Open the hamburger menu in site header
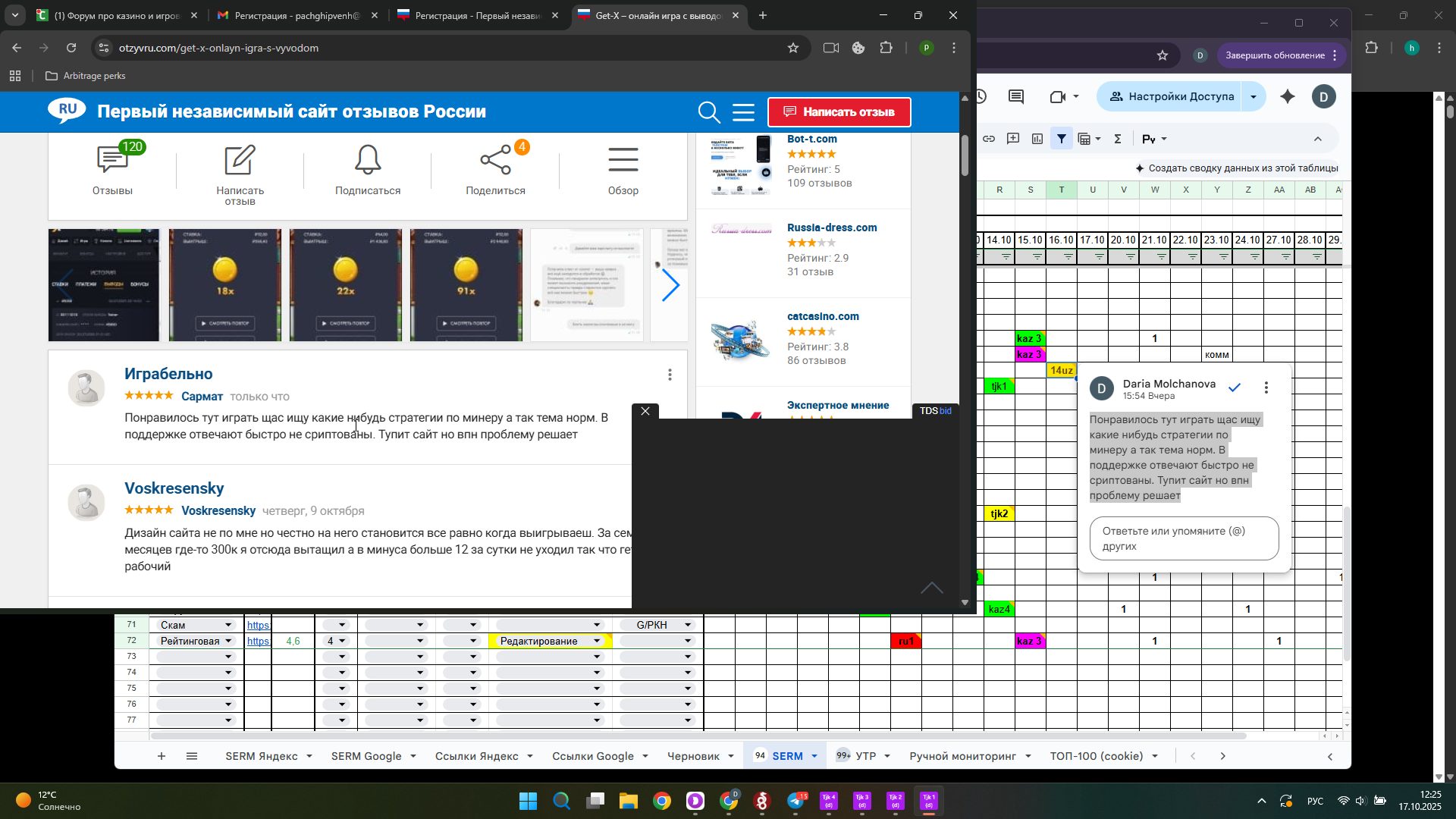The height and width of the screenshot is (819, 1456). [x=743, y=112]
